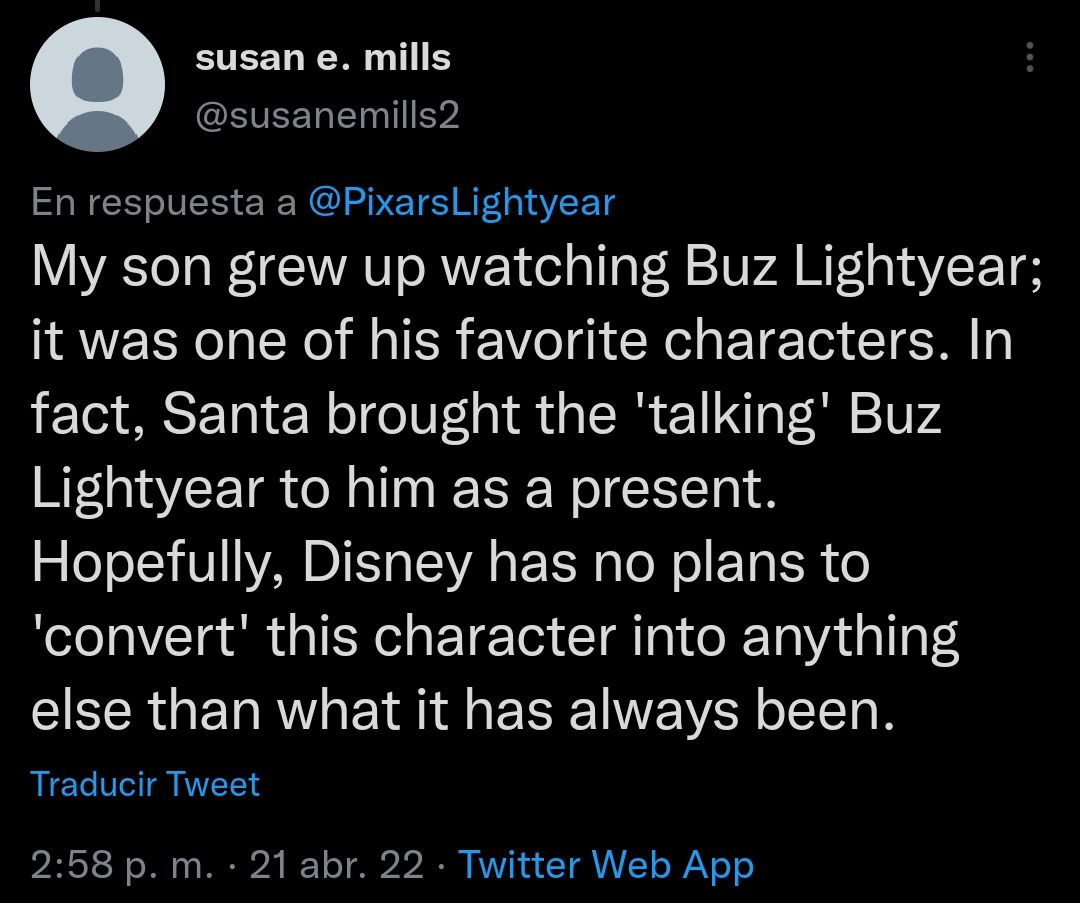Click the tweet's final line ending "always been."
Screen dimensions: 1080x903
coord(461,711)
